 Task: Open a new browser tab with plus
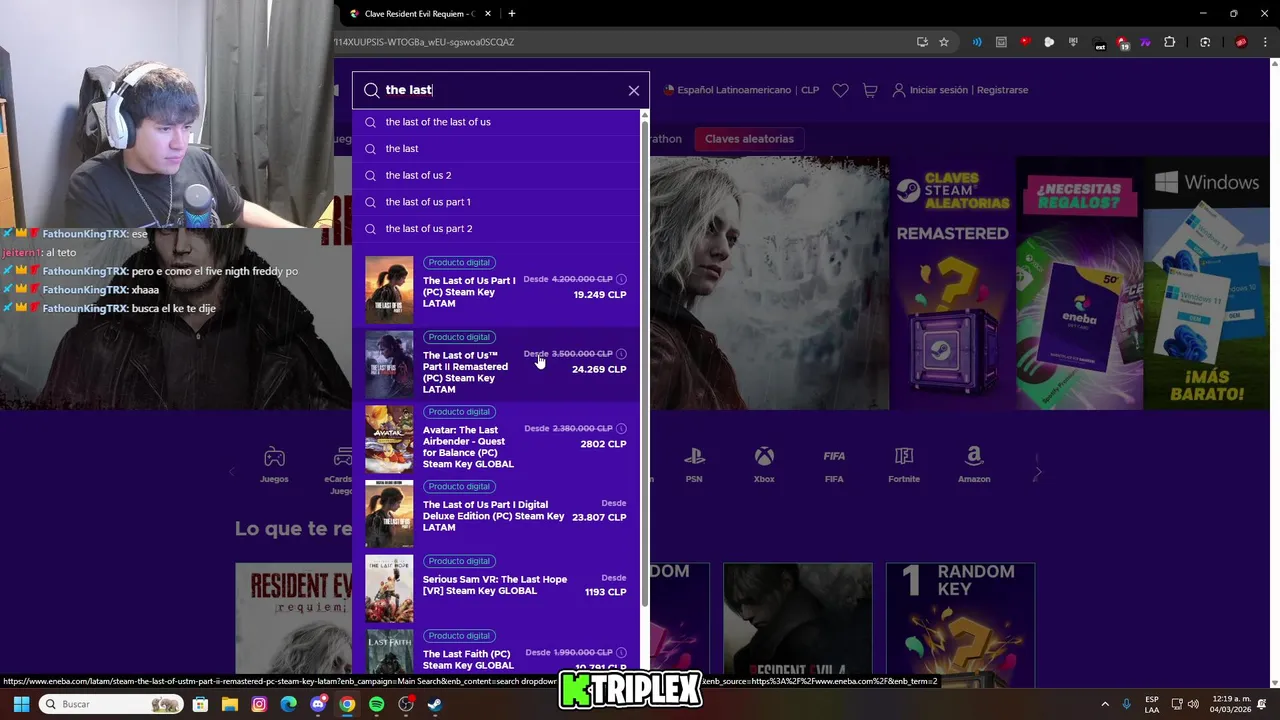[512, 14]
